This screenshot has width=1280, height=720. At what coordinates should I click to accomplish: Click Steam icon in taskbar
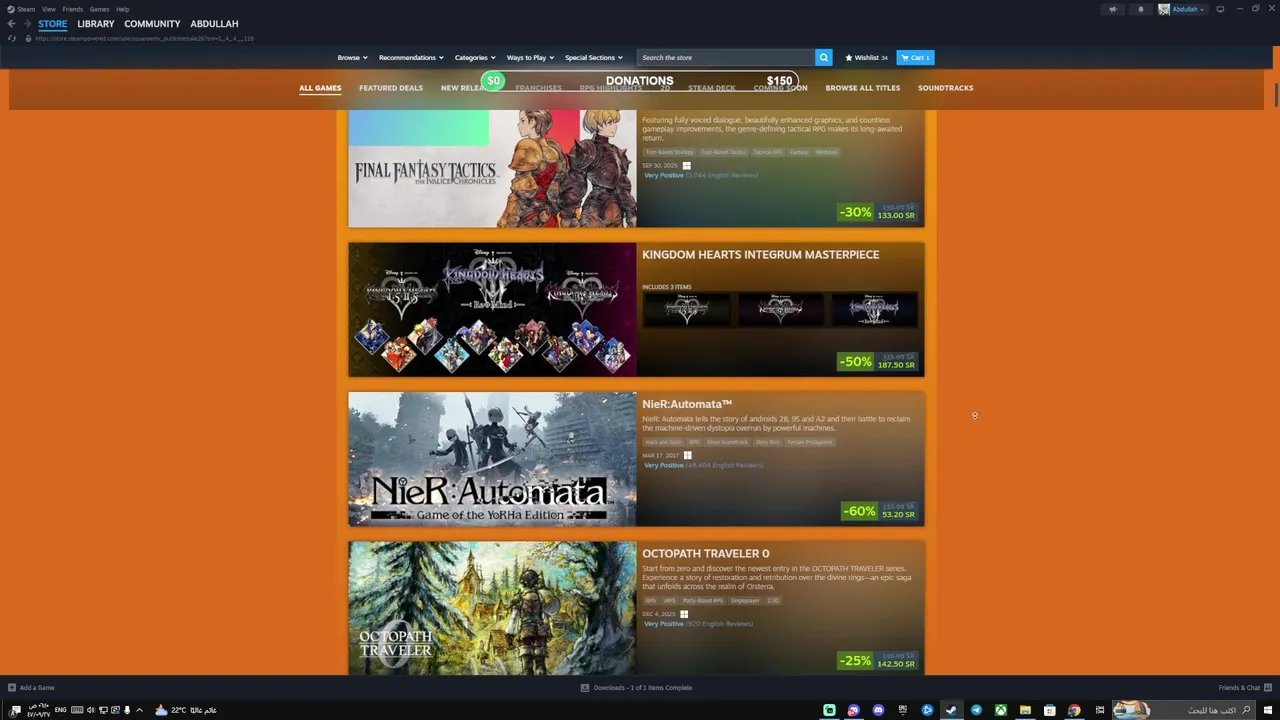(951, 710)
